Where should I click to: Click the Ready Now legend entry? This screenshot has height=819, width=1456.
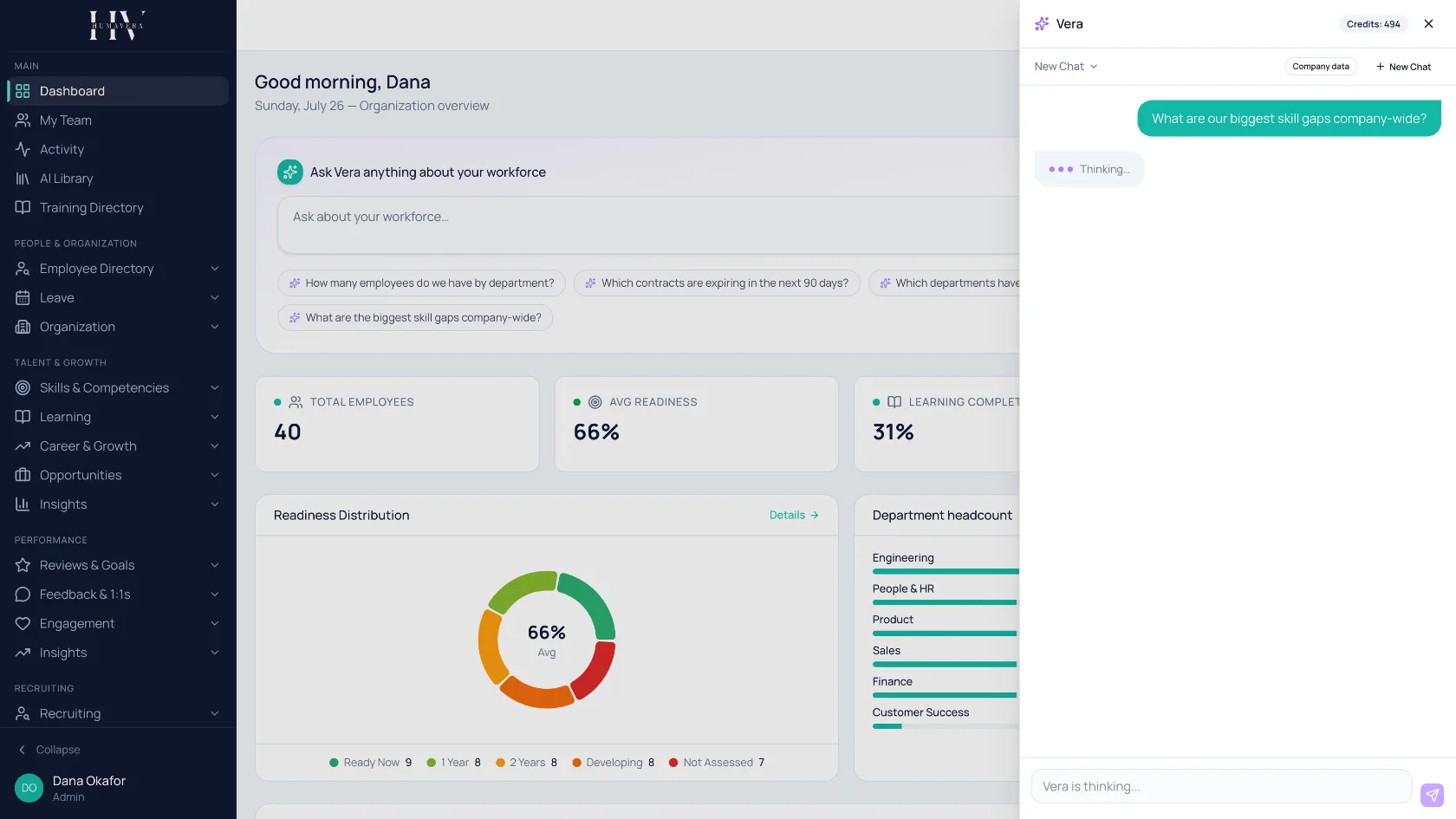[370, 763]
